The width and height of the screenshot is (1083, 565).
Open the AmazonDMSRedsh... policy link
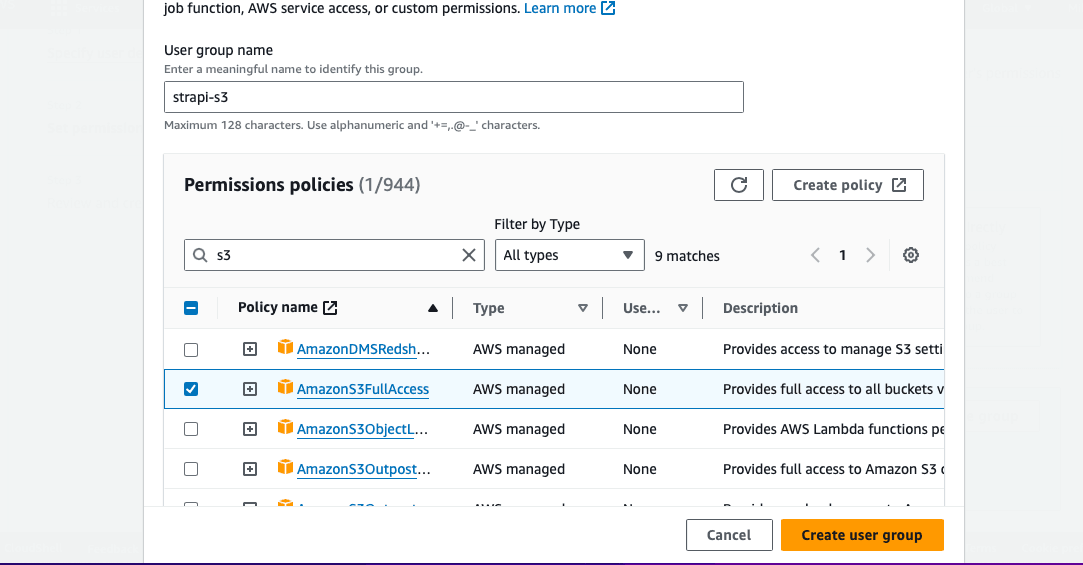363,349
